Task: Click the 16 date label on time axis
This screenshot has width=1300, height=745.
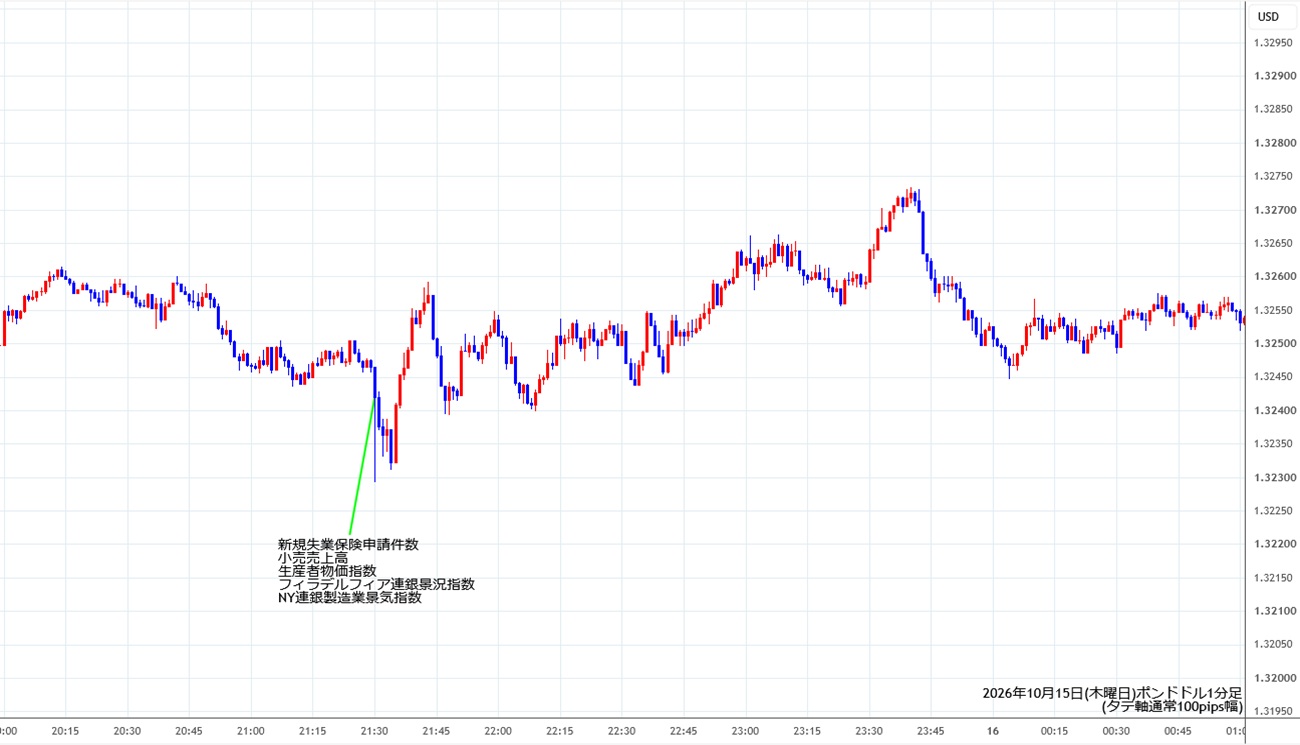Action: coord(993,731)
